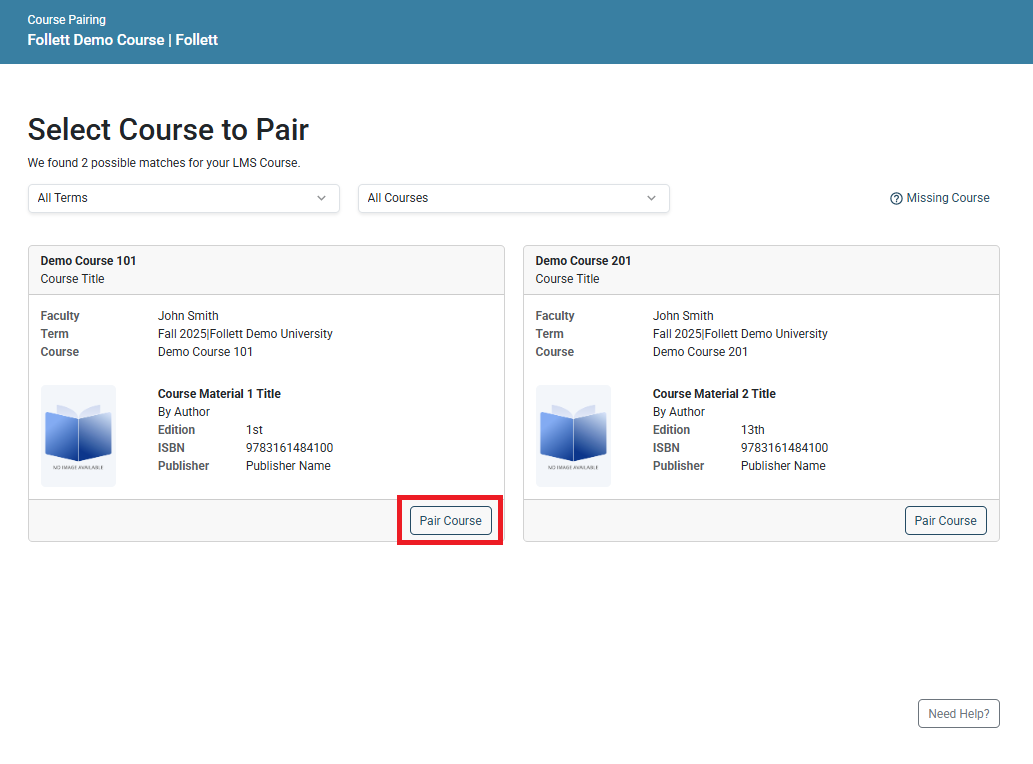Click the question mark icon beside Missing Course
Image resolution: width=1033 pixels, height=764 pixels.
pyautogui.click(x=895, y=198)
